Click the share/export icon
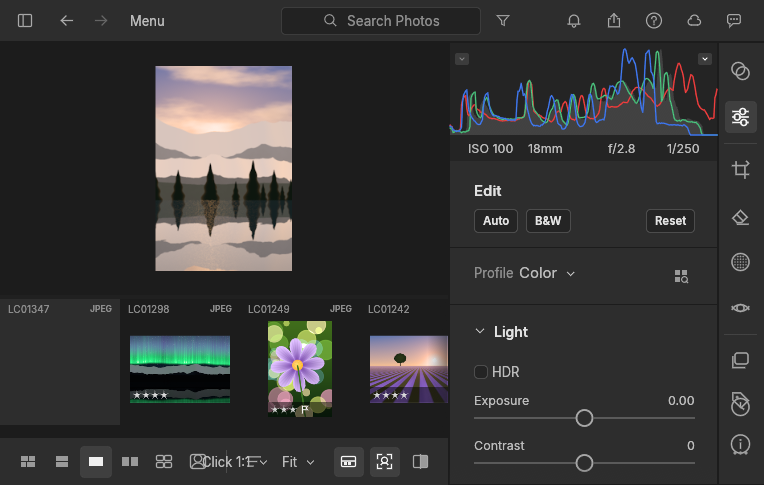This screenshot has width=764, height=485. [x=614, y=20]
